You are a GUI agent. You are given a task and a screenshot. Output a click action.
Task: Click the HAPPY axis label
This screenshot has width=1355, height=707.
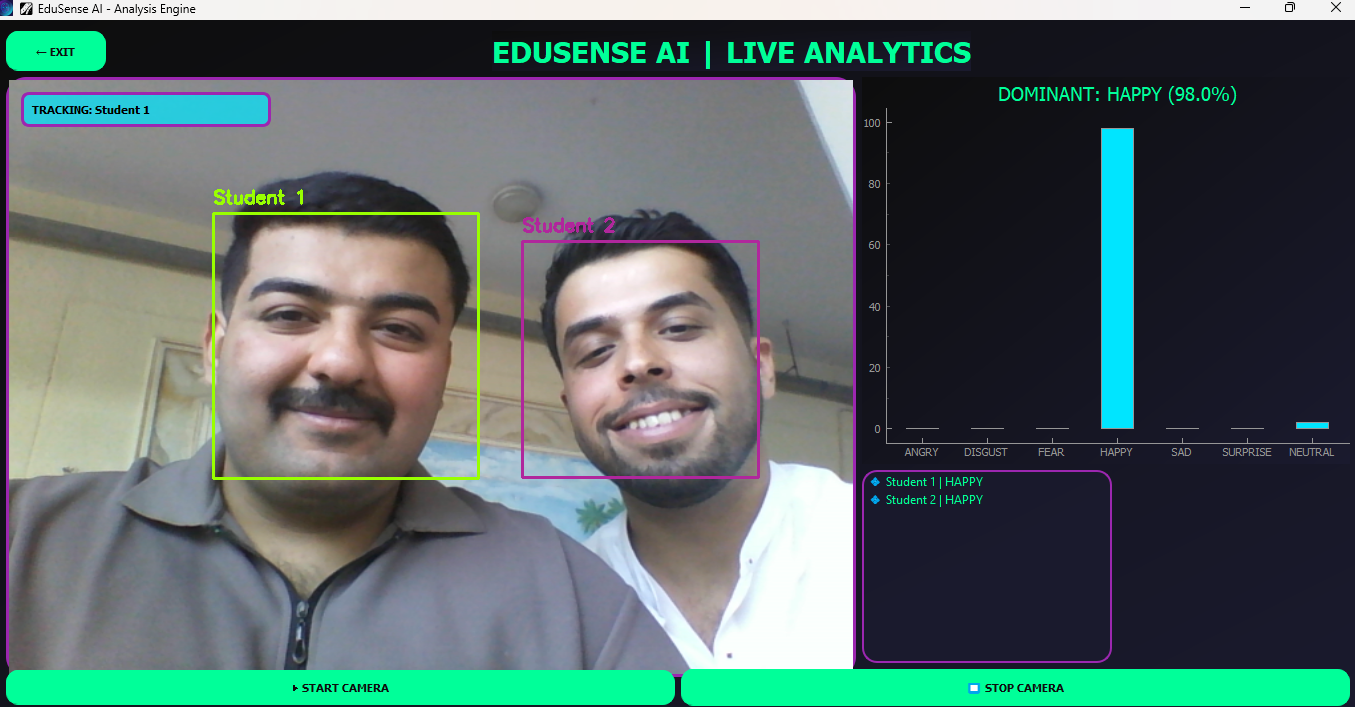click(x=1116, y=453)
